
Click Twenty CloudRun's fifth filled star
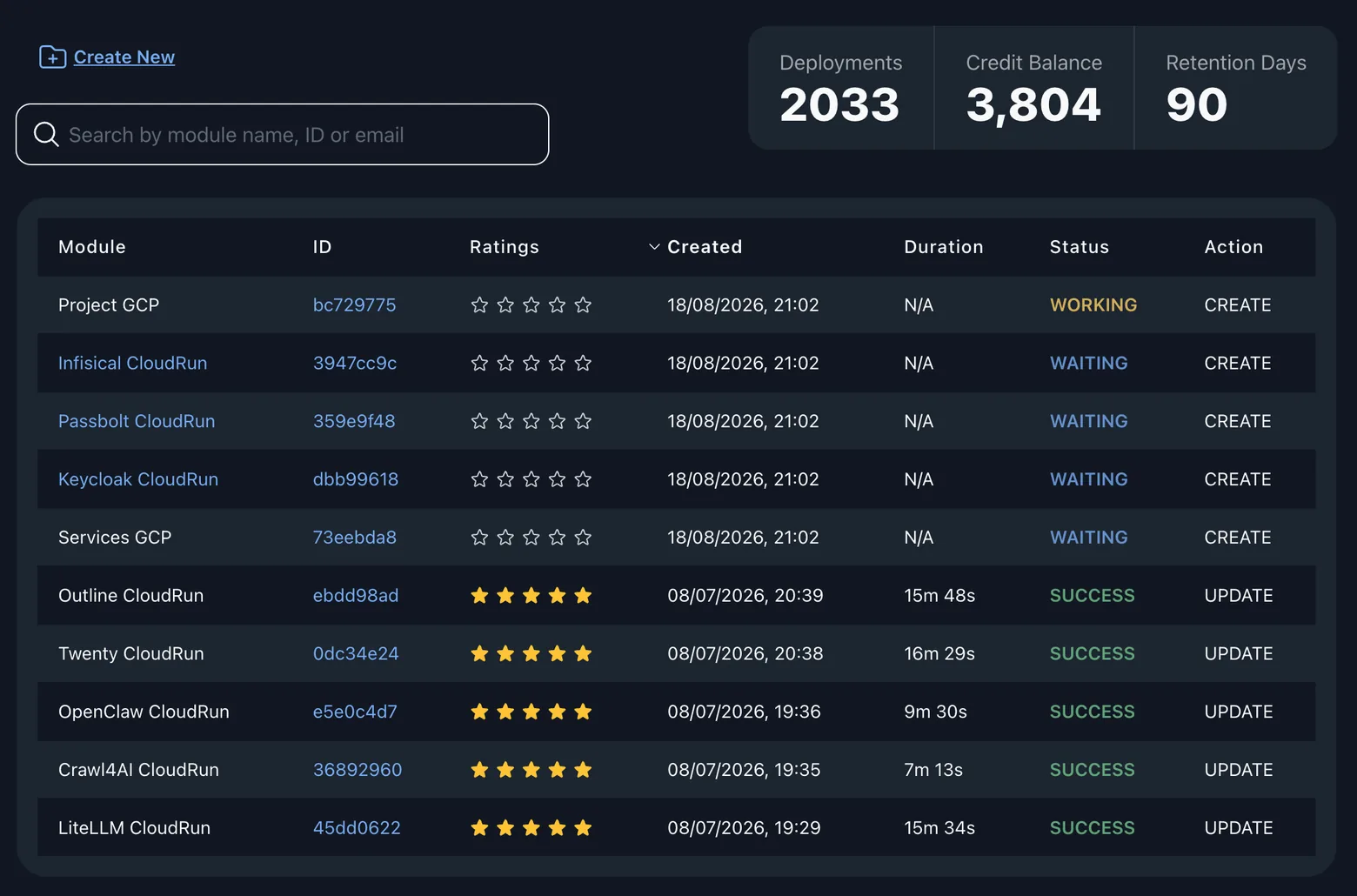click(583, 653)
